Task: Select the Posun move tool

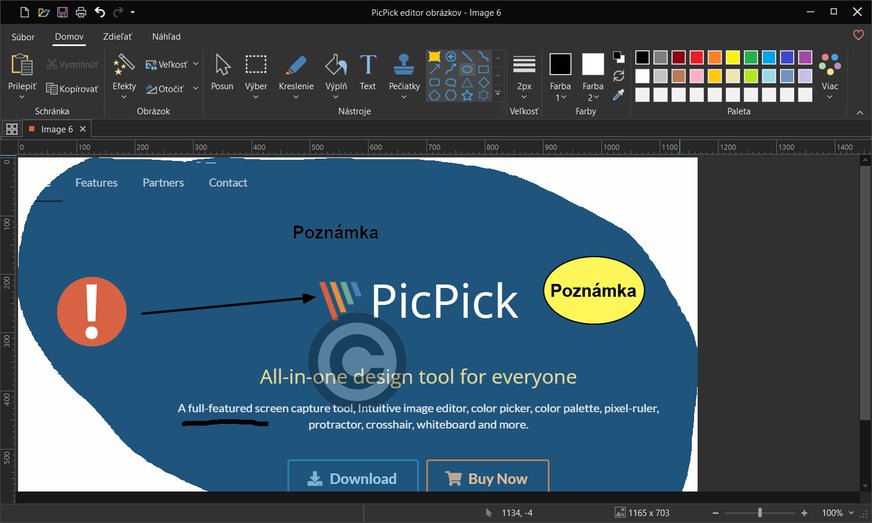Action: pyautogui.click(x=222, y=72)
